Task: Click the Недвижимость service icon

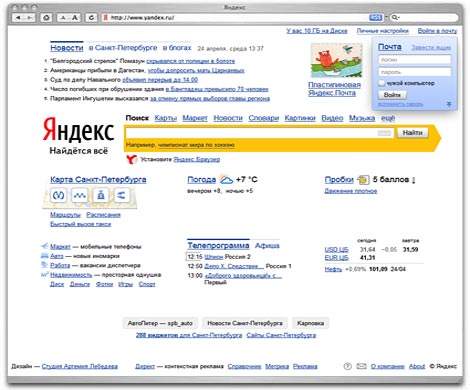Action: pyautogui.click(x=45, y=275)
